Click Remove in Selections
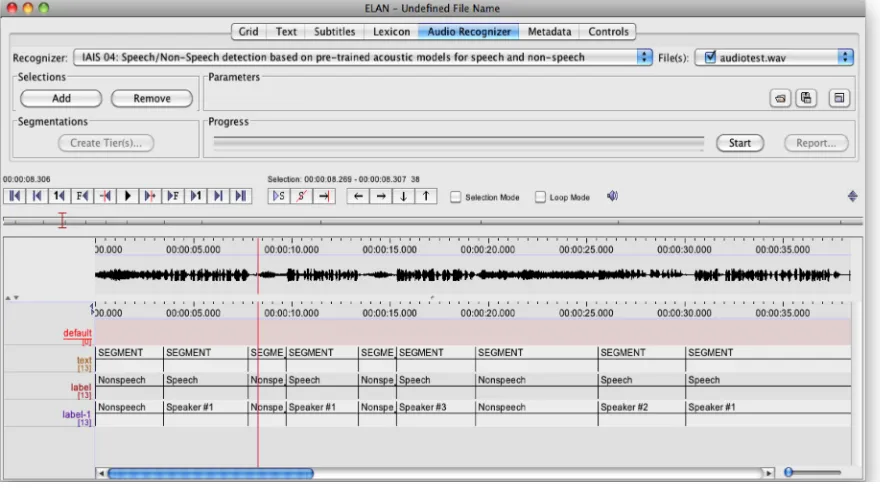 [x=152, y=99]
